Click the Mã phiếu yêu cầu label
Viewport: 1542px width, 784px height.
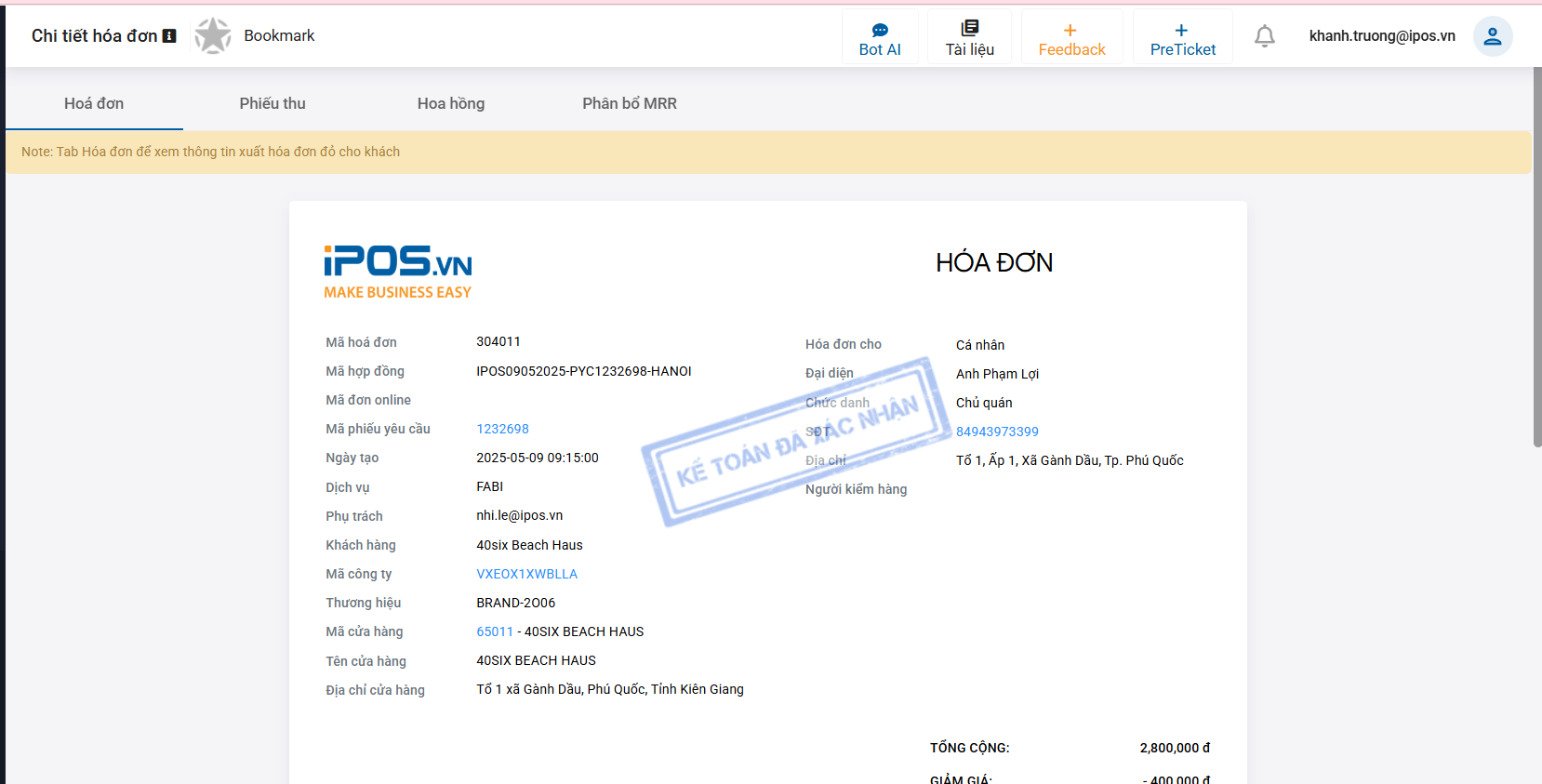[378, 429]
